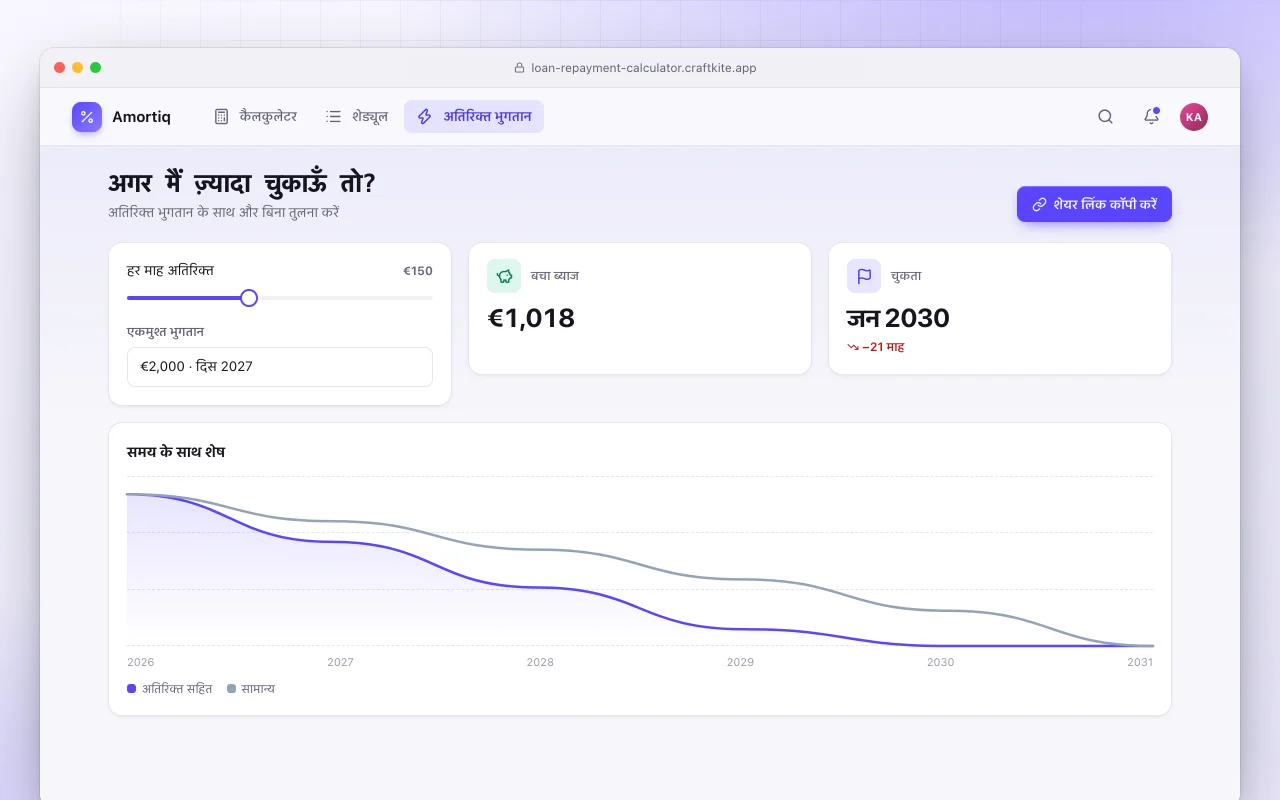Click the subtitle about अतिरिक्त भुगतान तुलना
Viewport: 1280px width, 800px height.
pyautogui.click(x=224, y=212)
